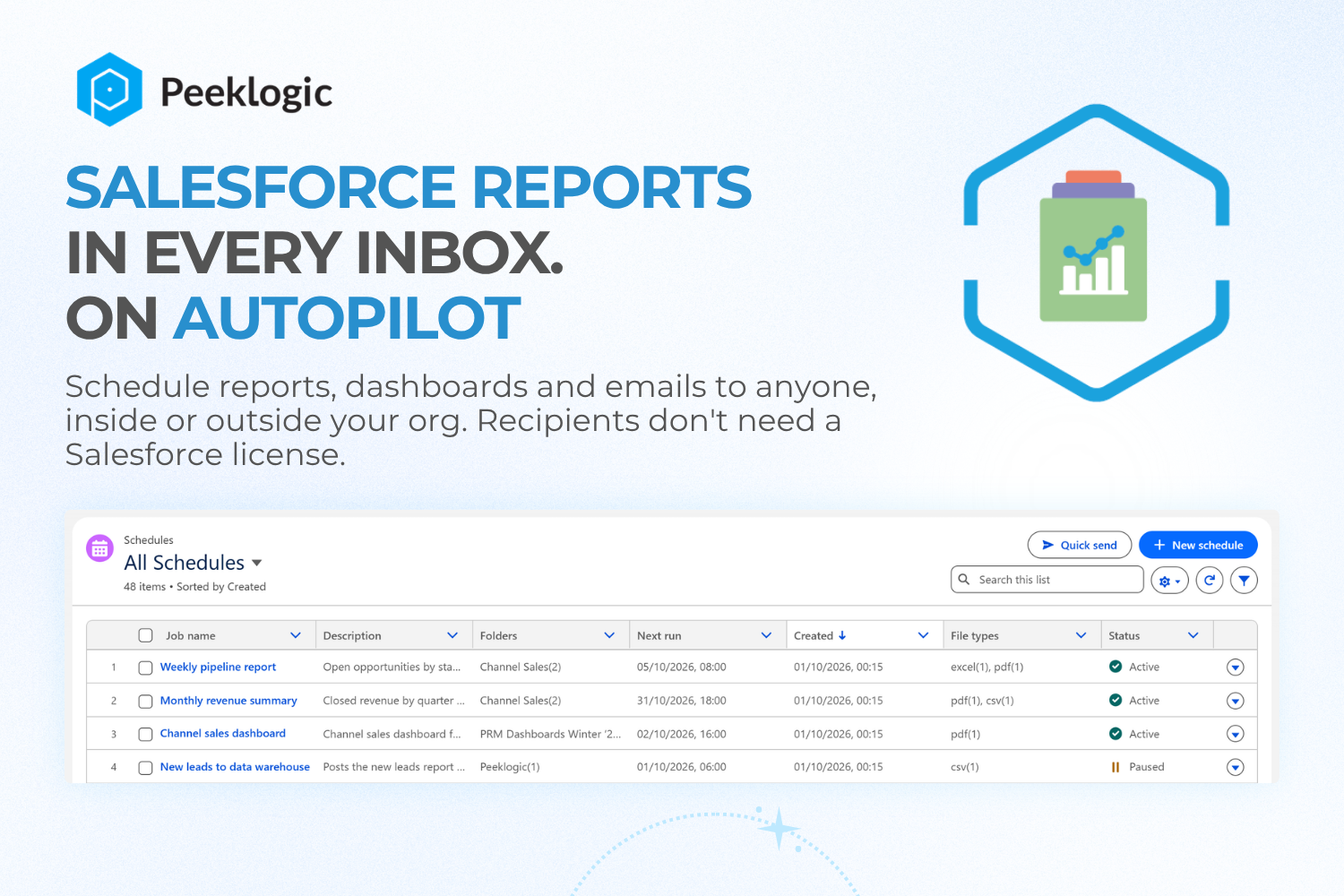Open the Status column menu
This screenshot has width=1344, height=896.
point(1193,635)
